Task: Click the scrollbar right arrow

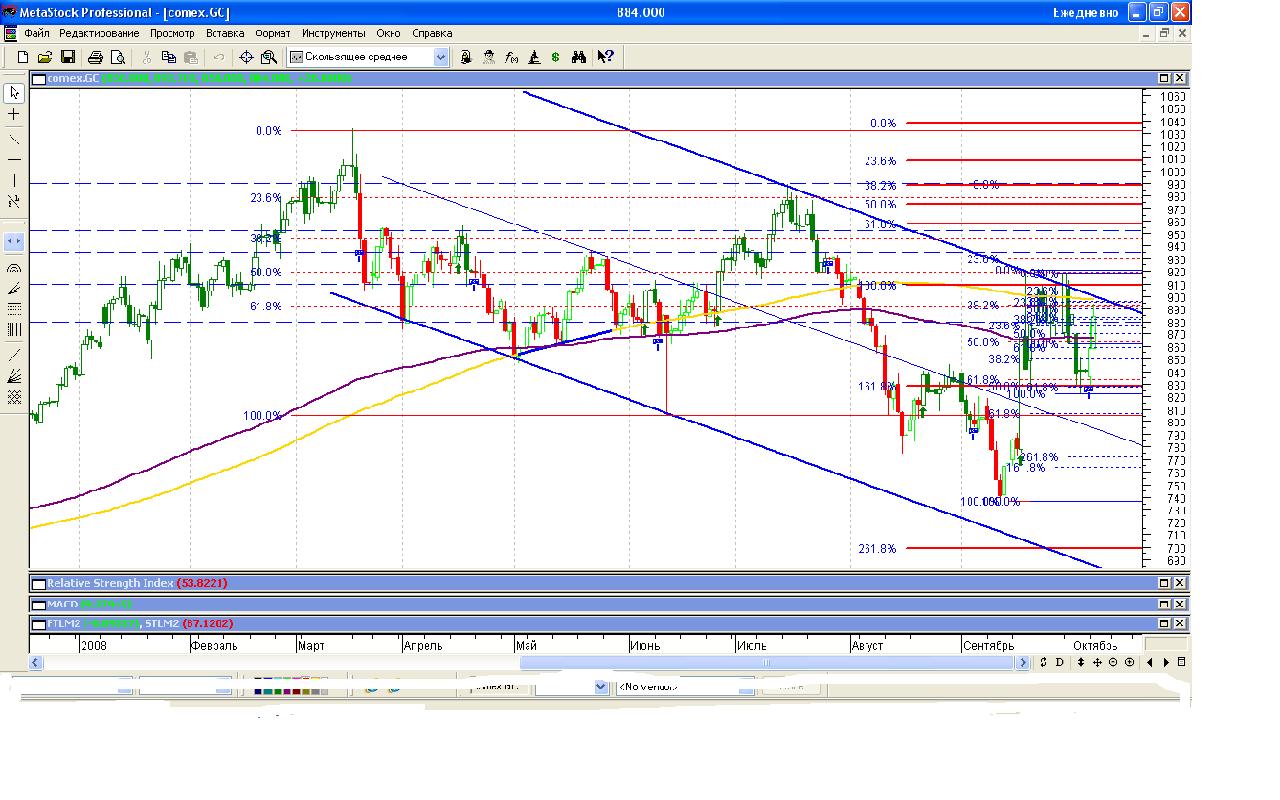Action: pos(1022,662)
